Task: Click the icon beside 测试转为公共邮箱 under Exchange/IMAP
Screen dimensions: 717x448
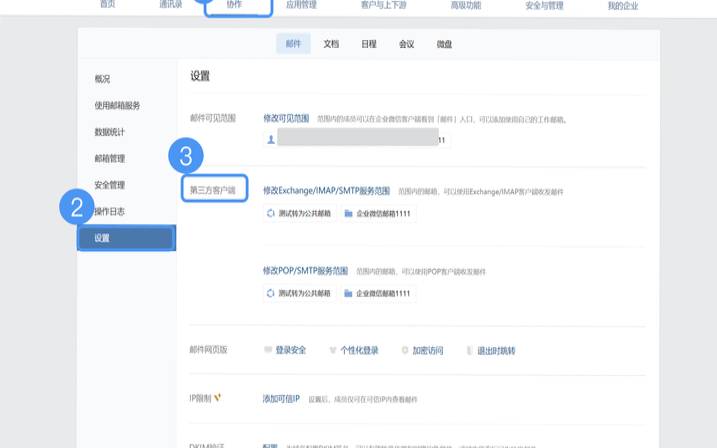Action: pos(271,213)
